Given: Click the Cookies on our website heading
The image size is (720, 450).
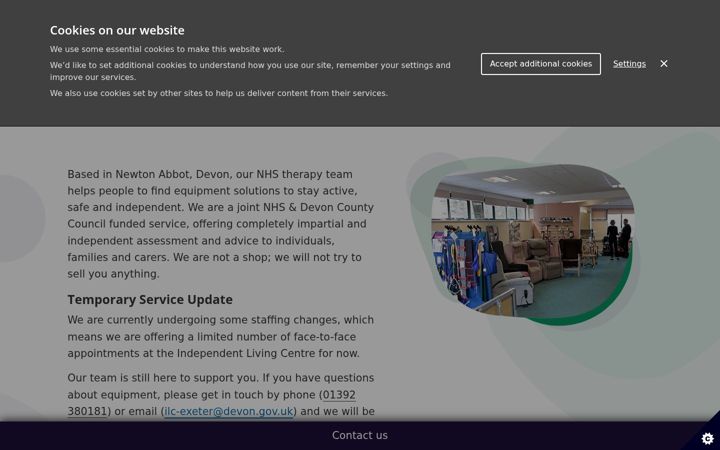Looking at the screenshot, I should pyautogui.click(x=117, y=30).
